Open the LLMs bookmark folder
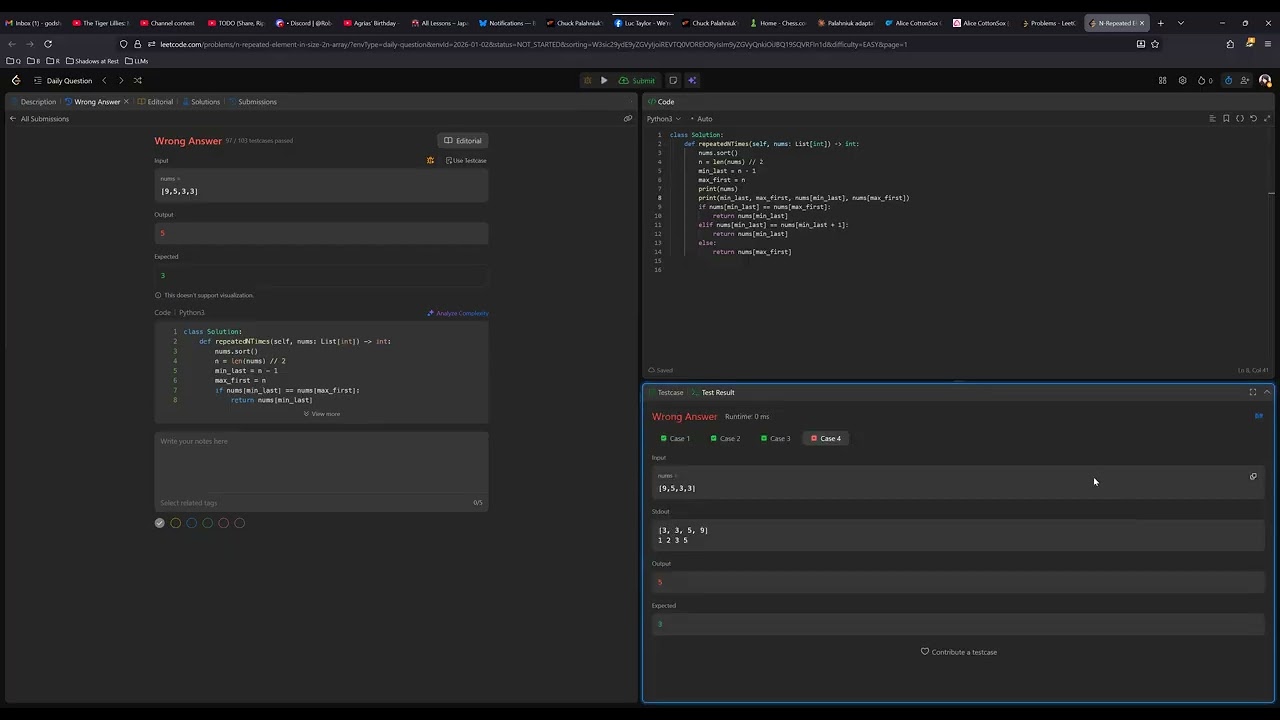The width and height of the screenshot is (1280, 720). click(137, 61)
